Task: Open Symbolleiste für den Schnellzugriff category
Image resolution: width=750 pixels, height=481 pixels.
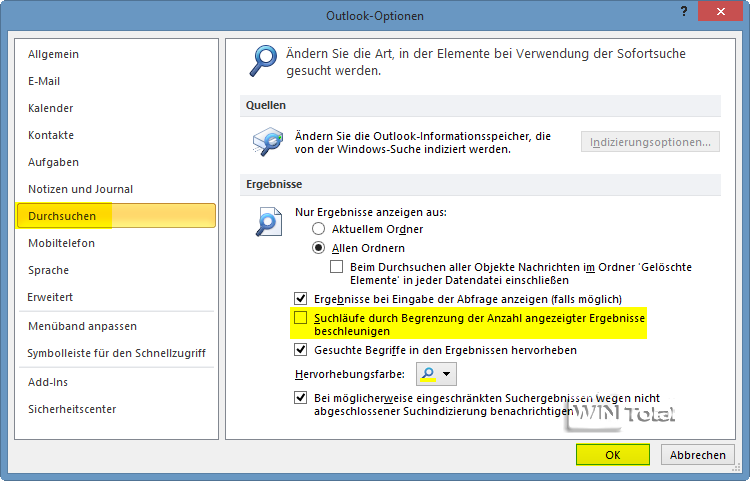Action: pos(116,353)
